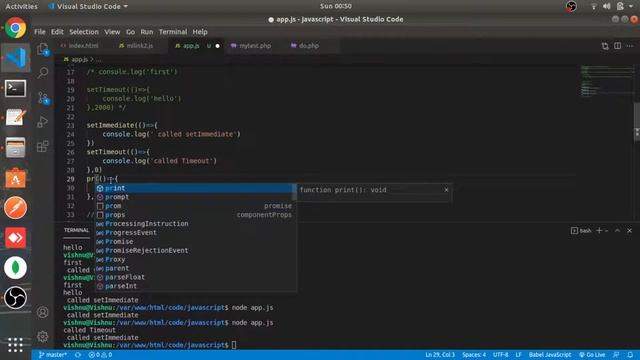640x360 pixels.
Task: Open the Run menu
Action: 147,32
